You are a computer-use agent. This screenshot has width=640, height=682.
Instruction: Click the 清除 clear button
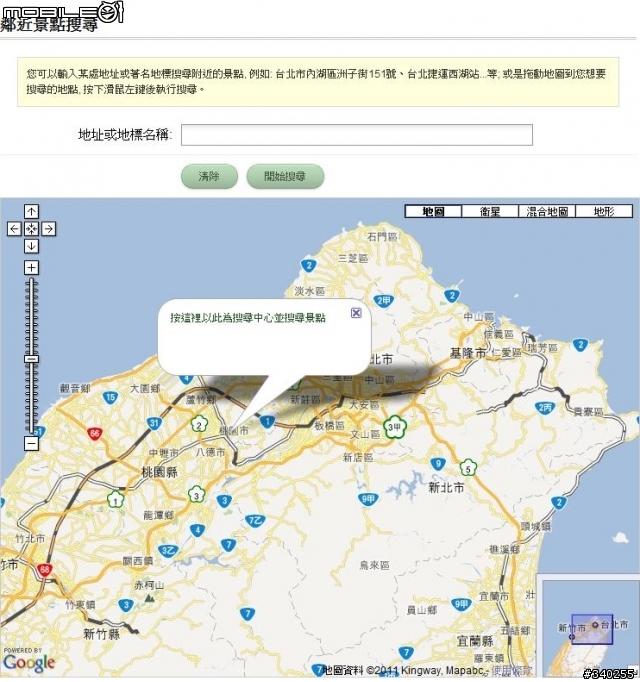click(209, 176)
